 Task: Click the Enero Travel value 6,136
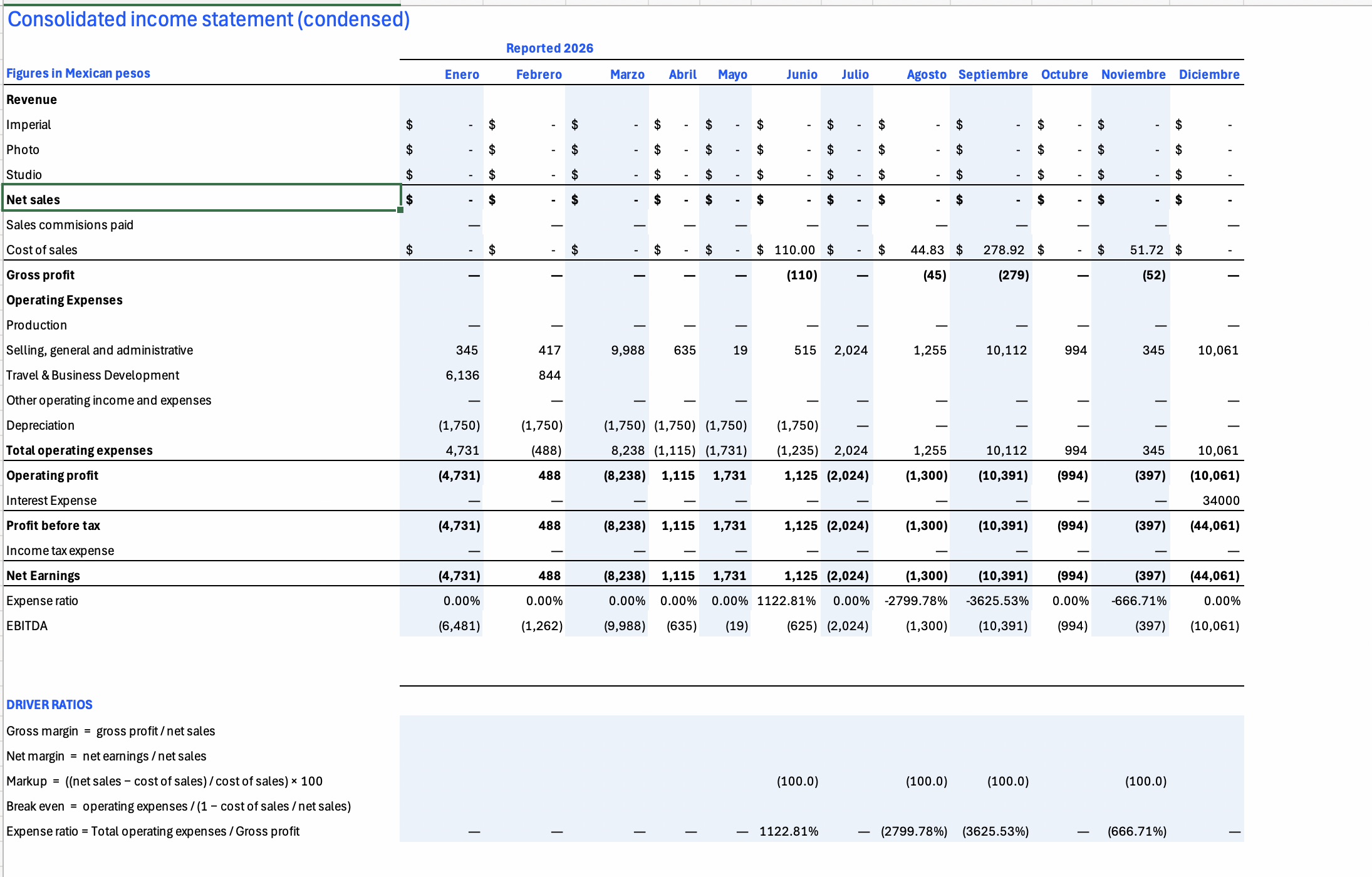(462, 375)
